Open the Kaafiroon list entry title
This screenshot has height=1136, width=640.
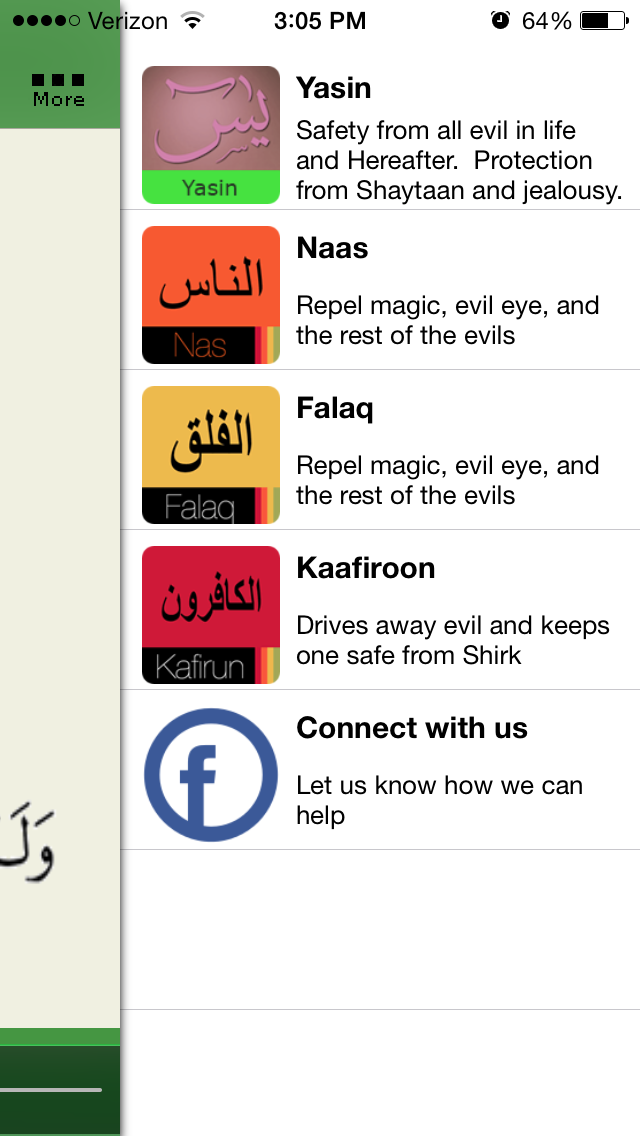(x=366, y=568)
